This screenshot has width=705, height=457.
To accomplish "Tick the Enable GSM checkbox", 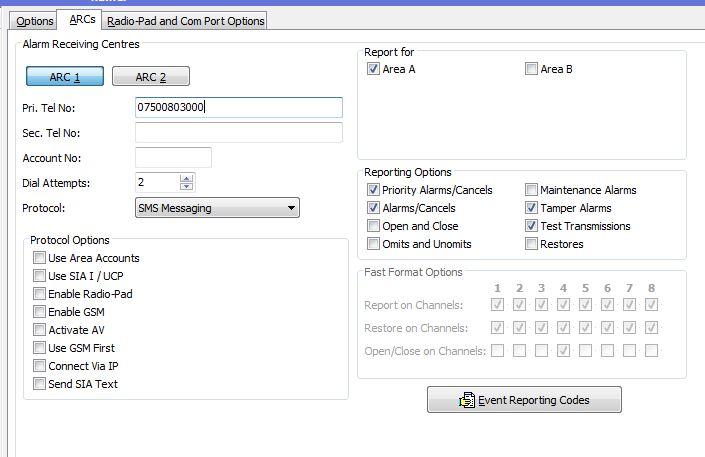I will (39, 313).
